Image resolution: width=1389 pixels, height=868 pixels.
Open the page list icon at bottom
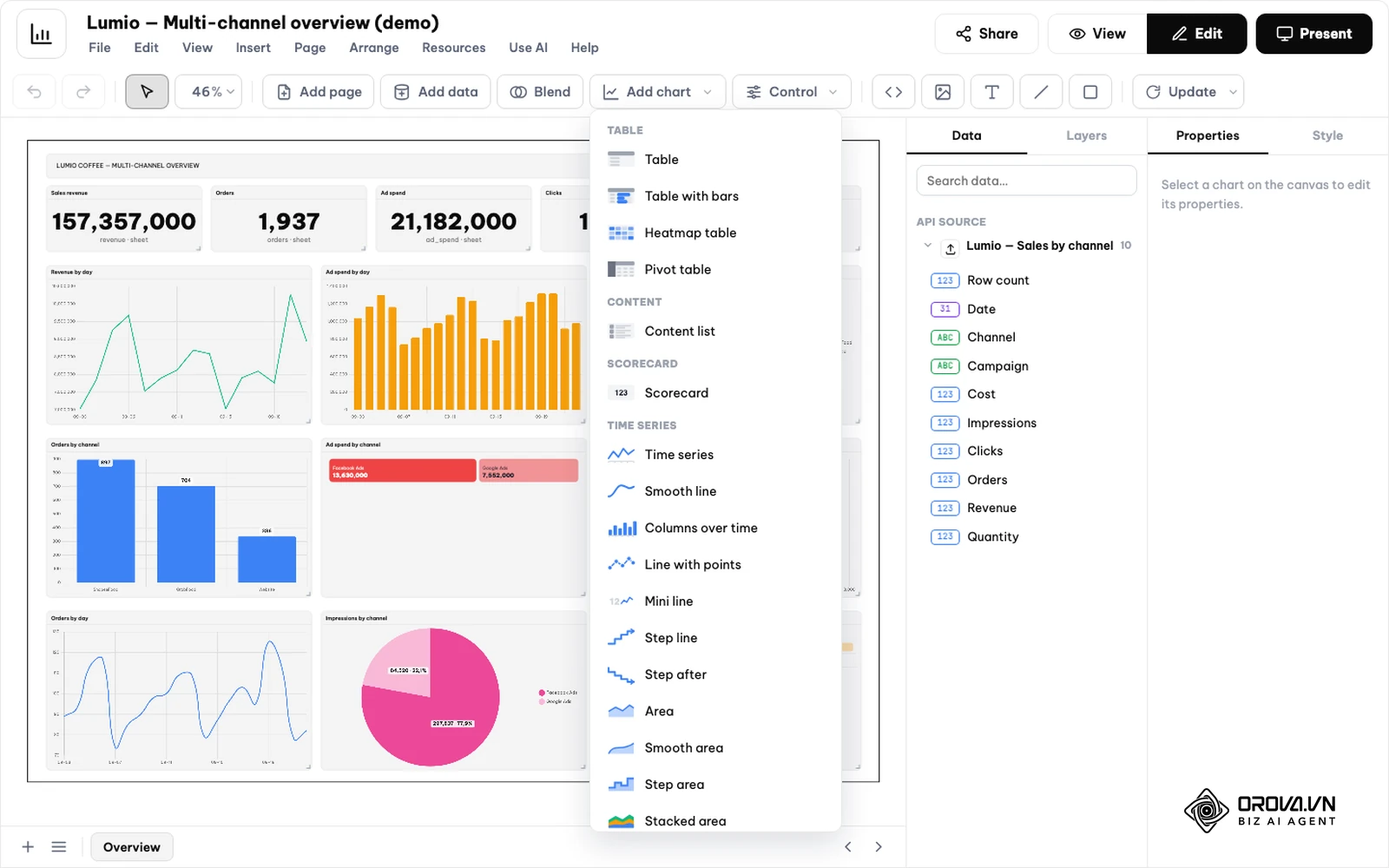(x=59, y=847)
